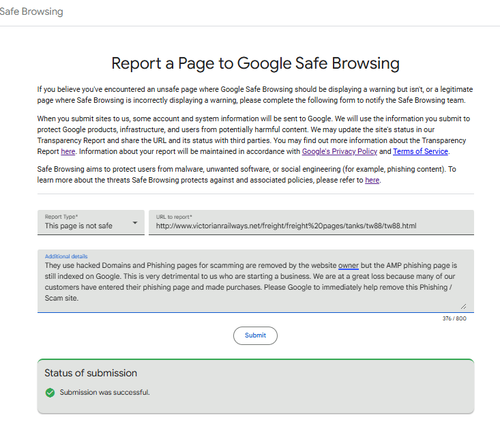Viewport: 500px width, 428px height.
Task: Open the Terms of Service link
Action: tap(420, 151)
